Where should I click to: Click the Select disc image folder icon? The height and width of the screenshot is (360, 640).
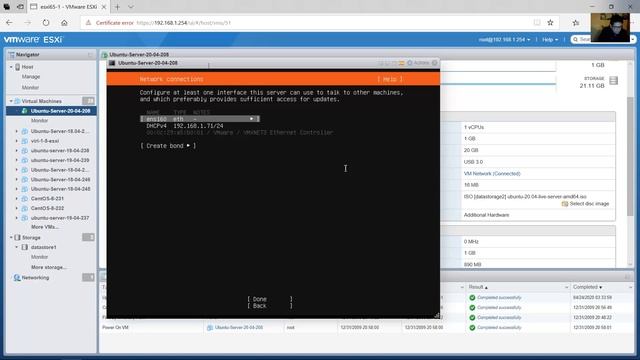point(564,204)
